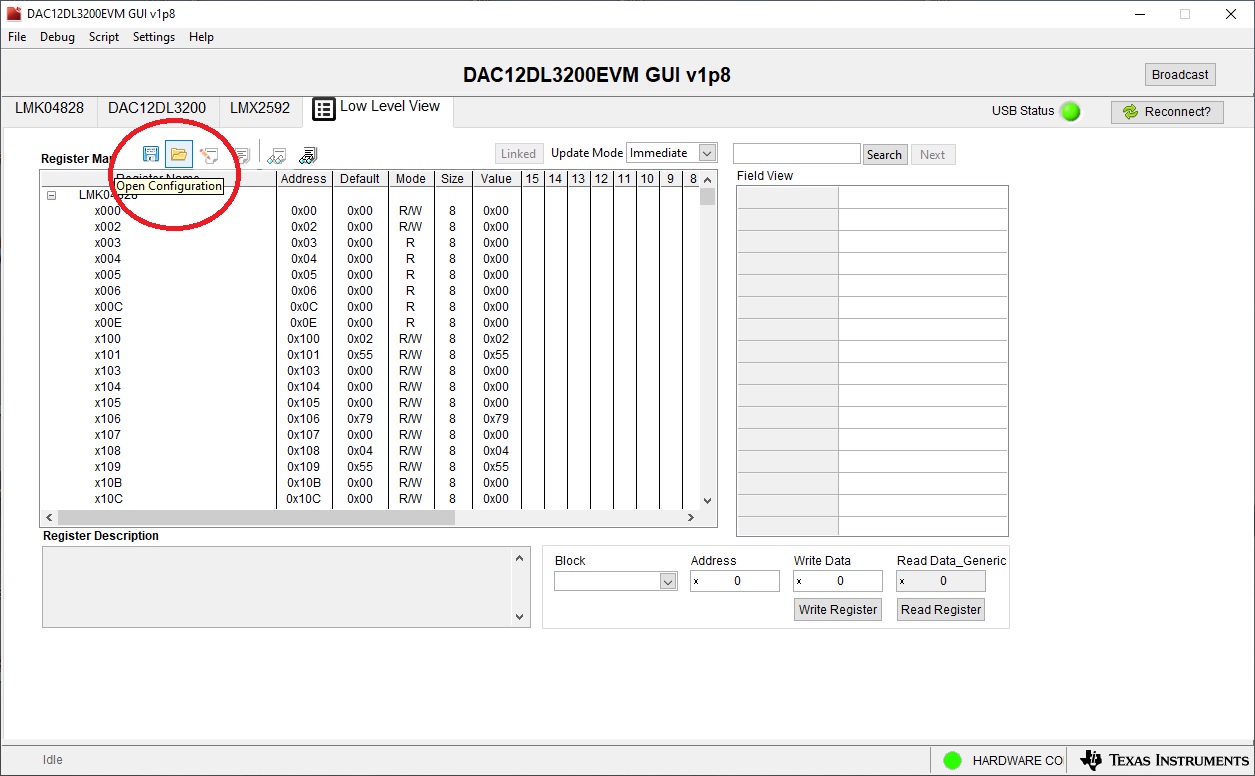Click the read all registers icon
Viewport: 1255px width, 776px height.
pos(308,155)
